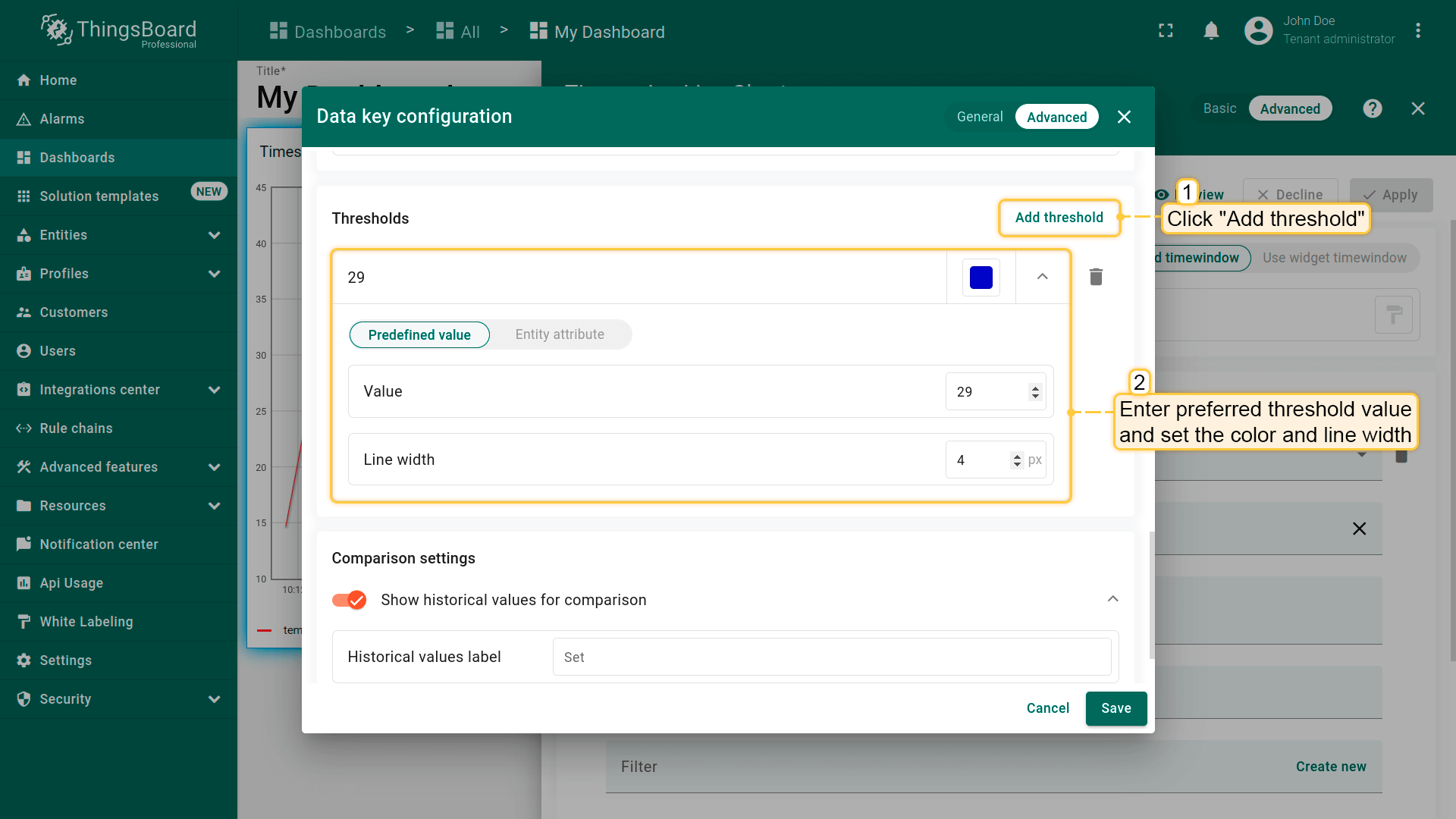Go to Alarms in sidebar
The height and width of the screenshot is (819, 1456).
62,119
